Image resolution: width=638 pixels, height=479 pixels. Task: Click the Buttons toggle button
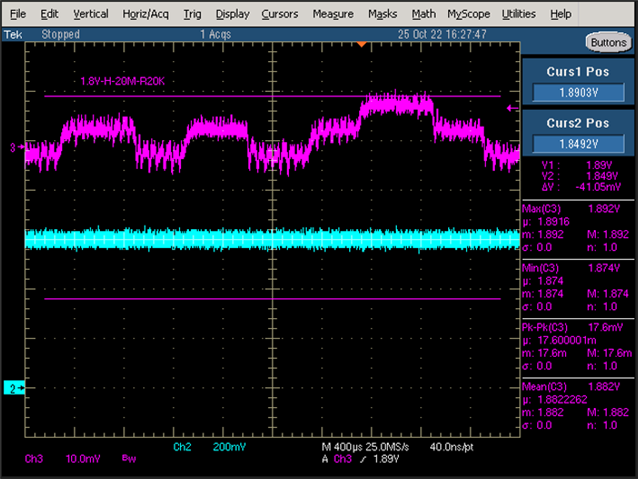click(x=608, y=42)
